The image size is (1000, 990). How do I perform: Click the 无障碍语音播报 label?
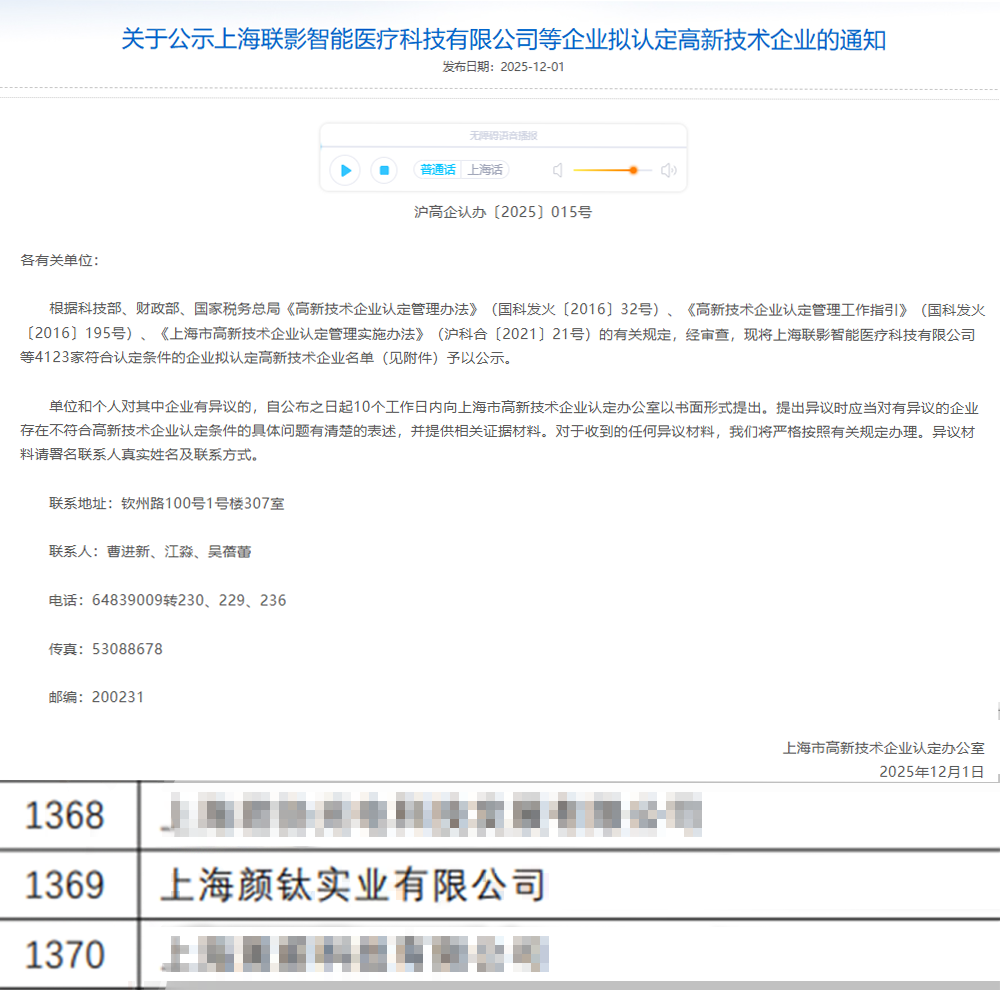coord(503,135)
